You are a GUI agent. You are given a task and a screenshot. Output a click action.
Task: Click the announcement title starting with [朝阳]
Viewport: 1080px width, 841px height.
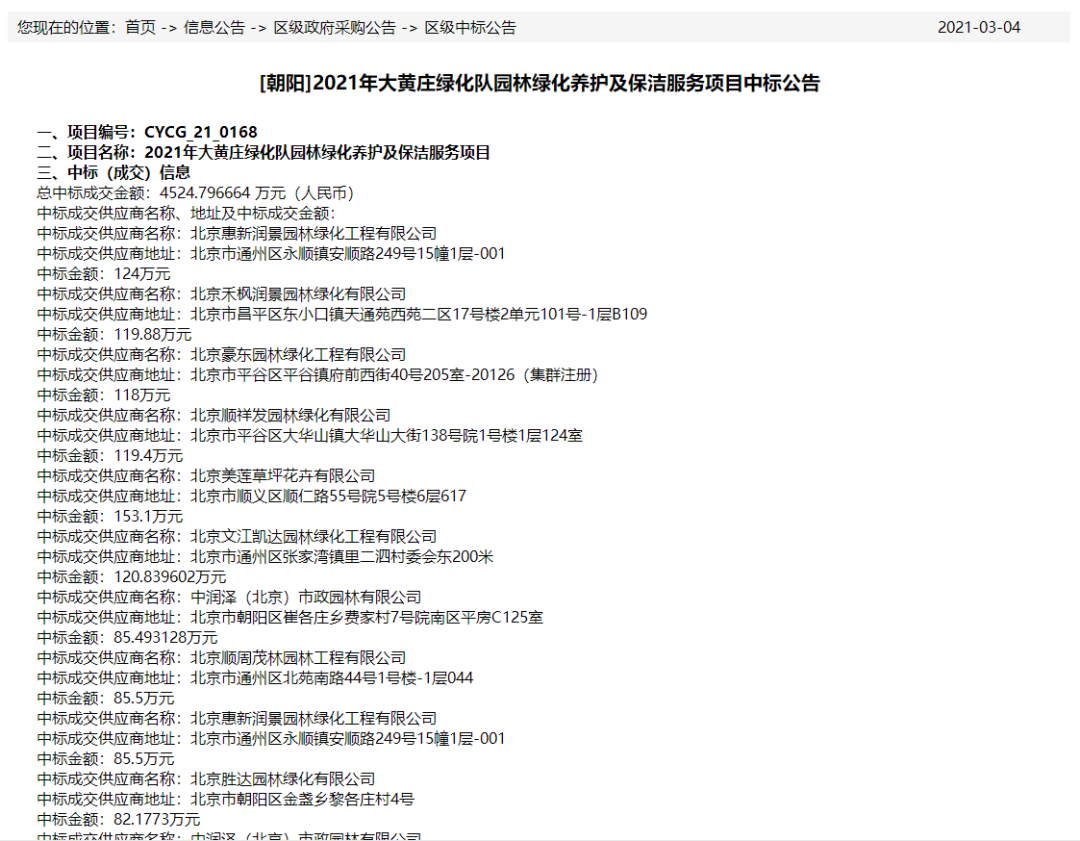coord(539,83)
